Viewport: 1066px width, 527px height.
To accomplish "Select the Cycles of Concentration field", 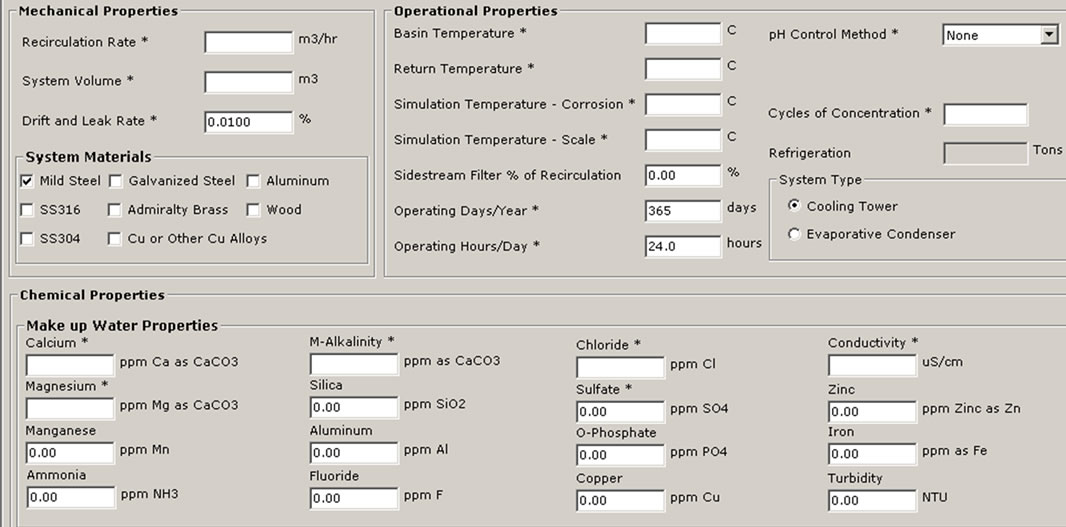I will point(985,114).
